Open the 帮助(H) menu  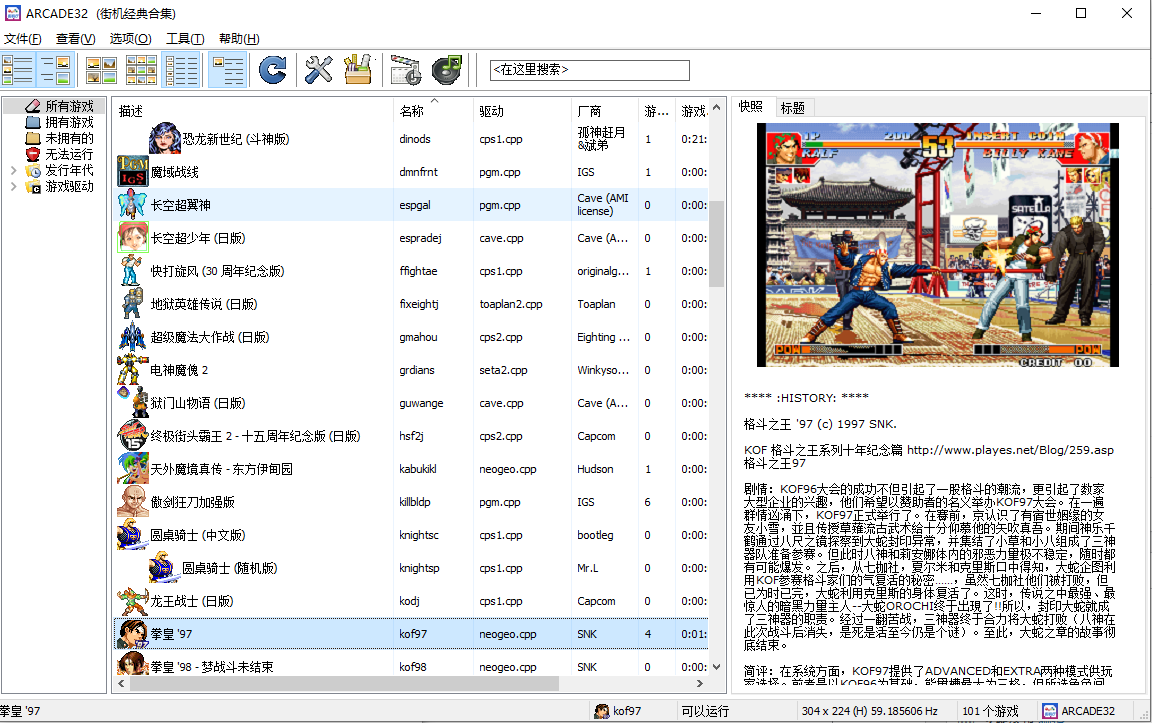point(239,38)
